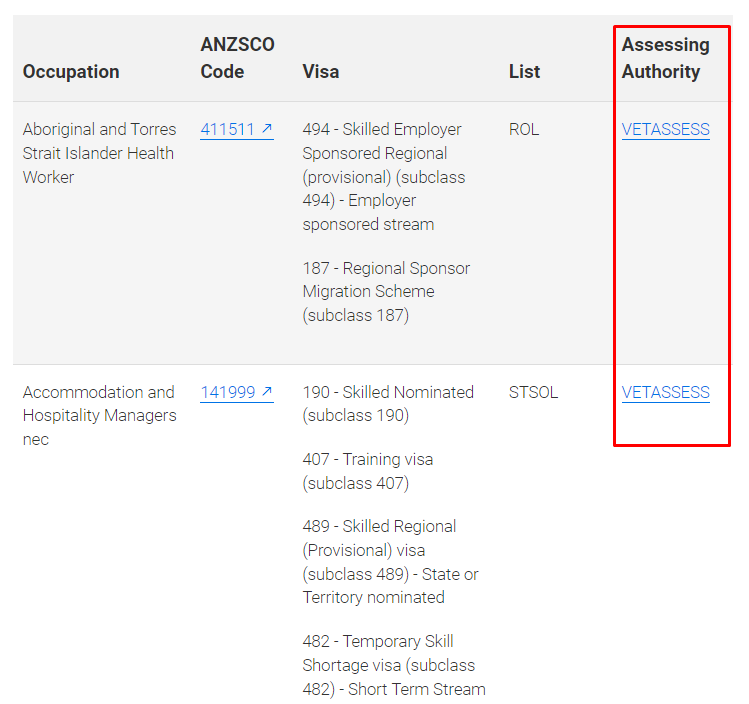Click external arrow icon beside 141999
Screen dimensions: 749x704
pos(267,391)
